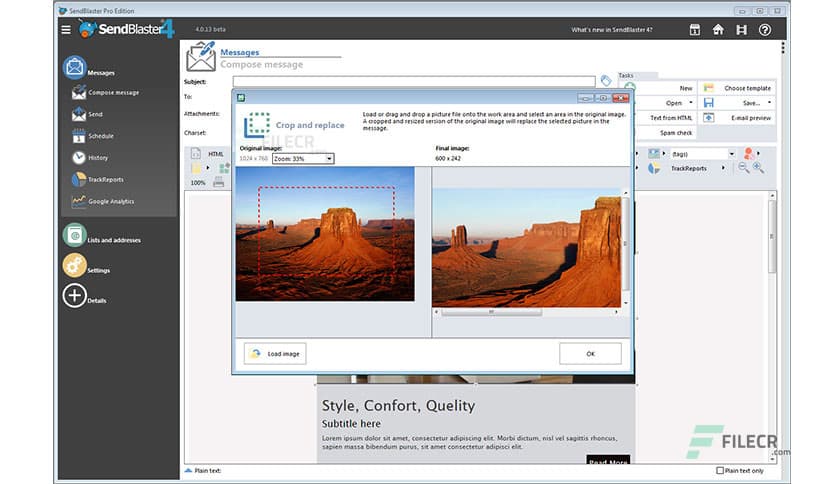
Task: Click the insert image toolbar icon
Action: pos(654,154)
